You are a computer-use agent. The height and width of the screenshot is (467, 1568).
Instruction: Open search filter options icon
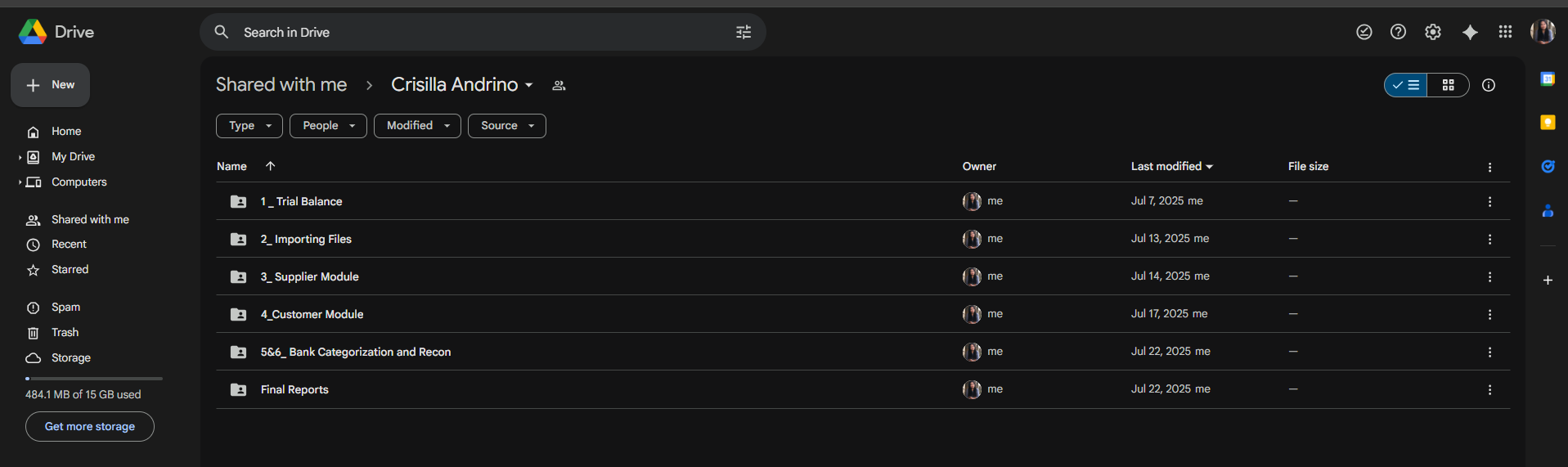[x=744, y=32]
